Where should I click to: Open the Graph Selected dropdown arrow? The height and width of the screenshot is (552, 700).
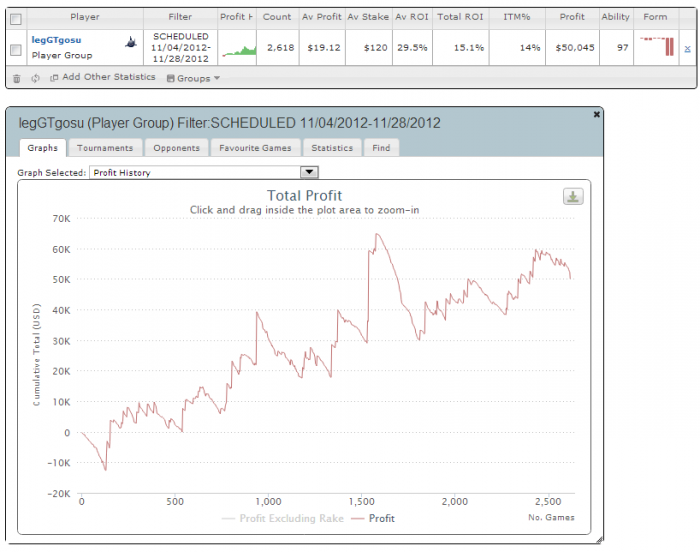309,172
